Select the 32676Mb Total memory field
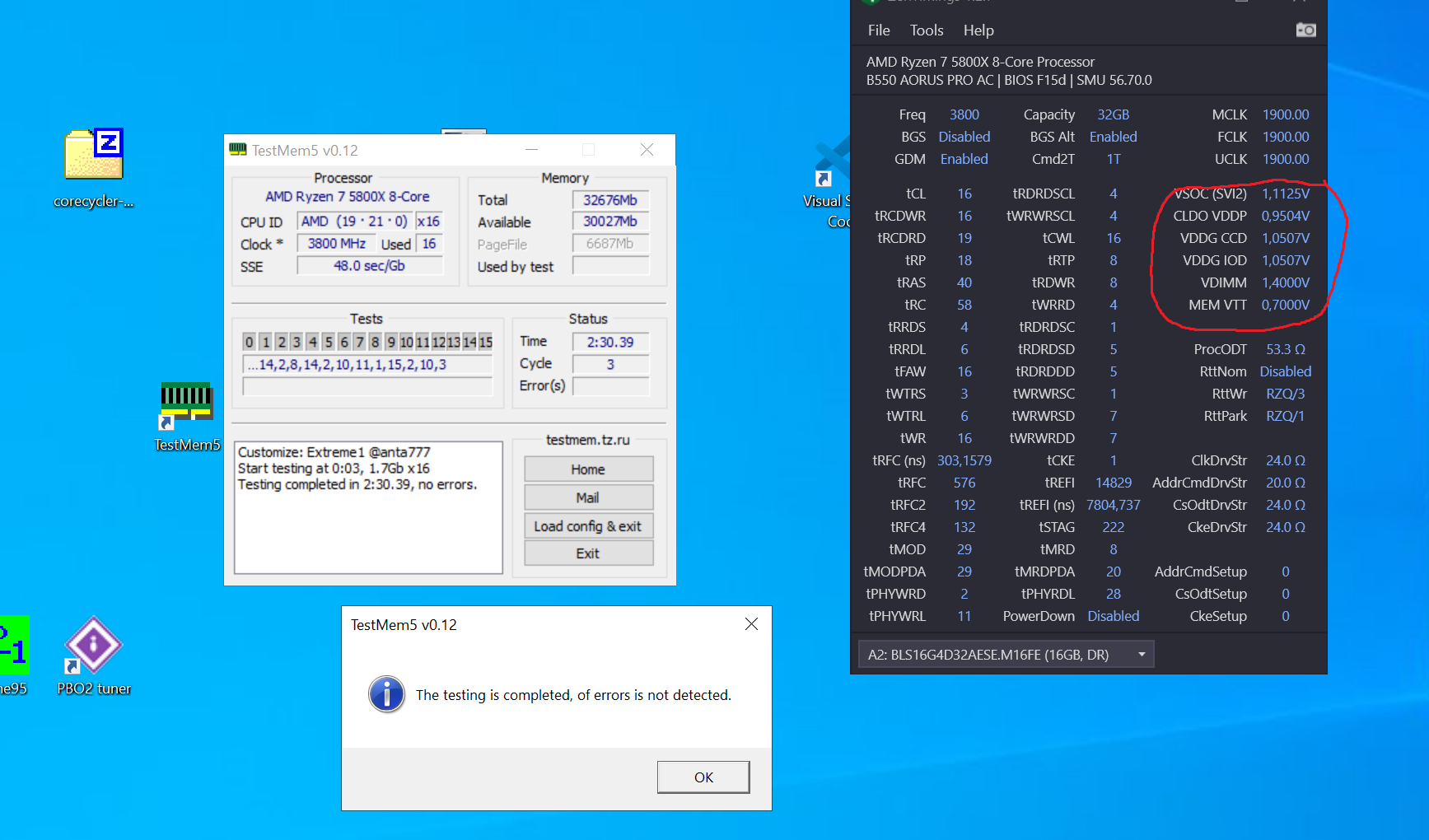 [610, 200]
